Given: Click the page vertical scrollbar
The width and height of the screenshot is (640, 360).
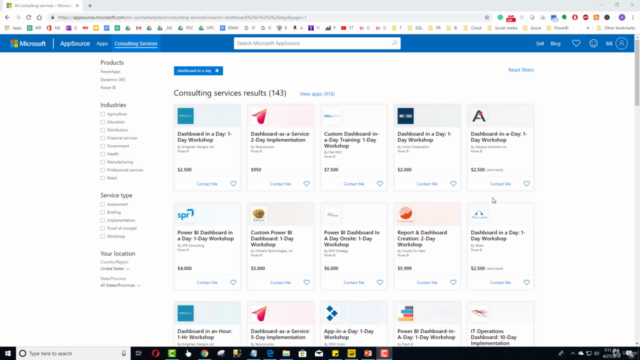Looking at the screenshot, I should tap(637, 190).
